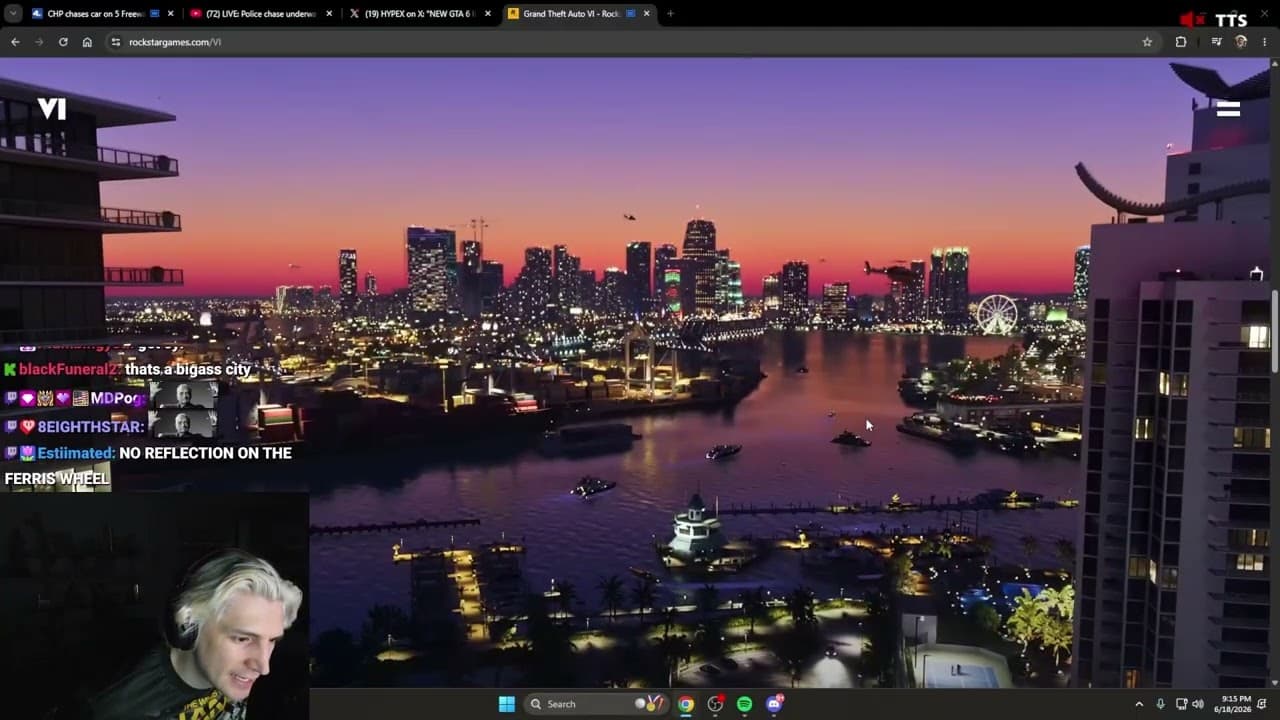This screenshot has height=720, width=1280.
Task: View site information for rockstargames.com
Action: point(116,42)
